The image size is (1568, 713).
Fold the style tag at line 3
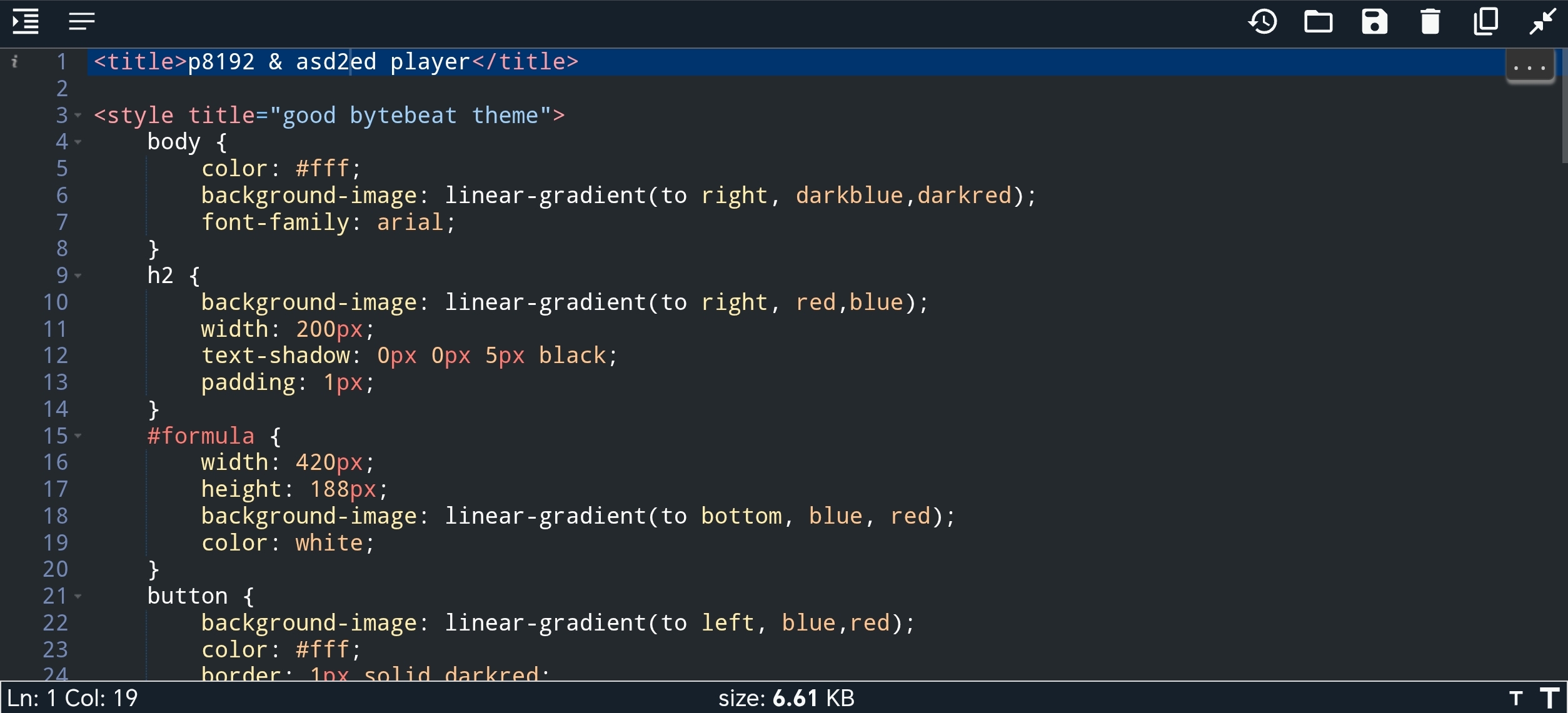pyautogui.click(x=78, y=116)
